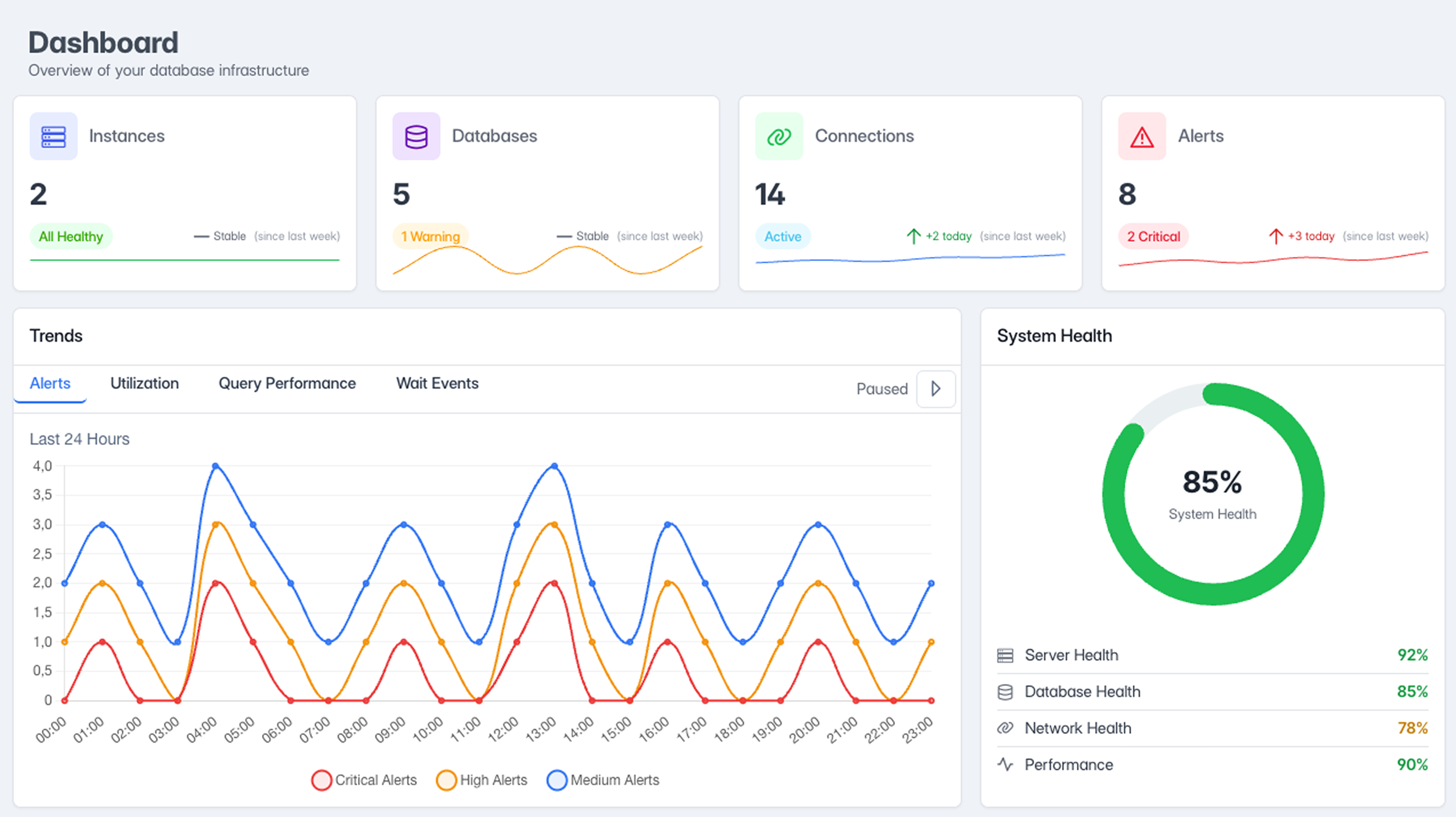Click the Instances server stack icon
The width and height of the screenshot is (1456, 817).
pos(53,136)
